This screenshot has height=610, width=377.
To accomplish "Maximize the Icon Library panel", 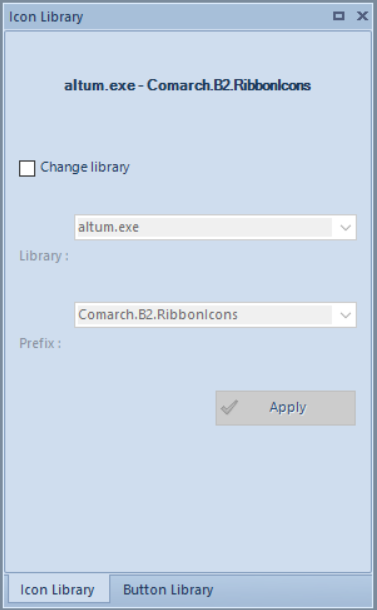I will (339, 16).
